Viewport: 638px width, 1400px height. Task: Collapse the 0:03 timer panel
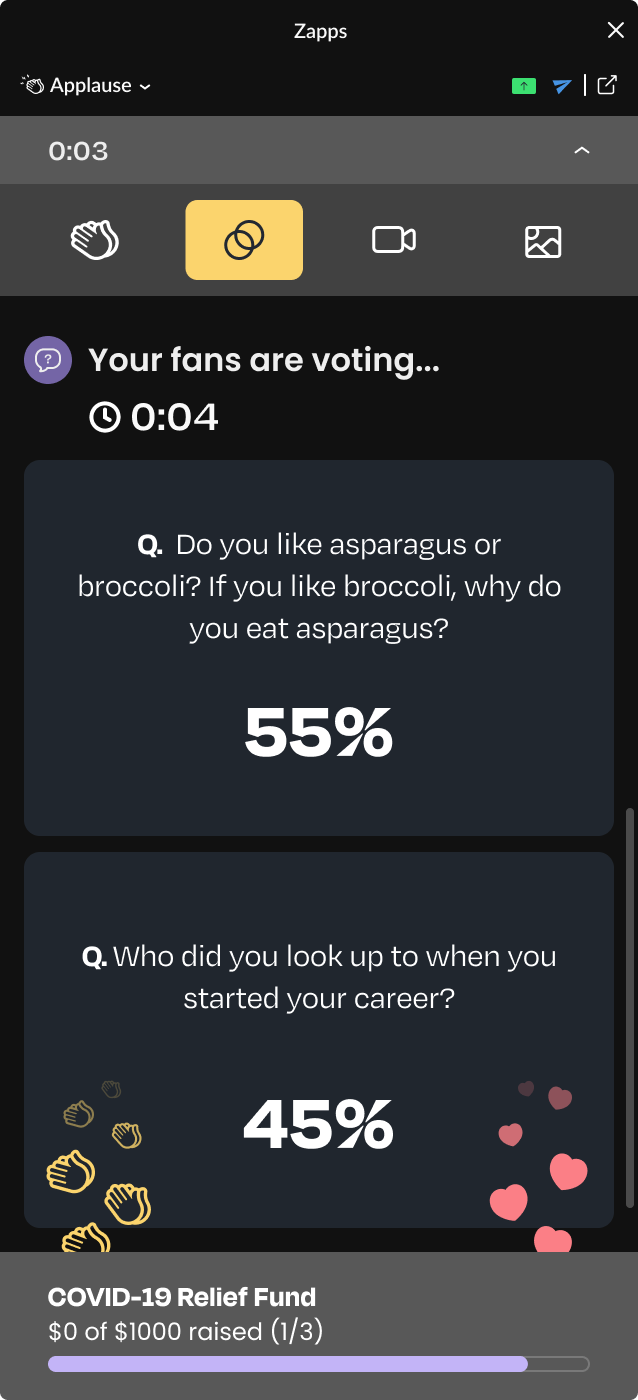point(582,151)
